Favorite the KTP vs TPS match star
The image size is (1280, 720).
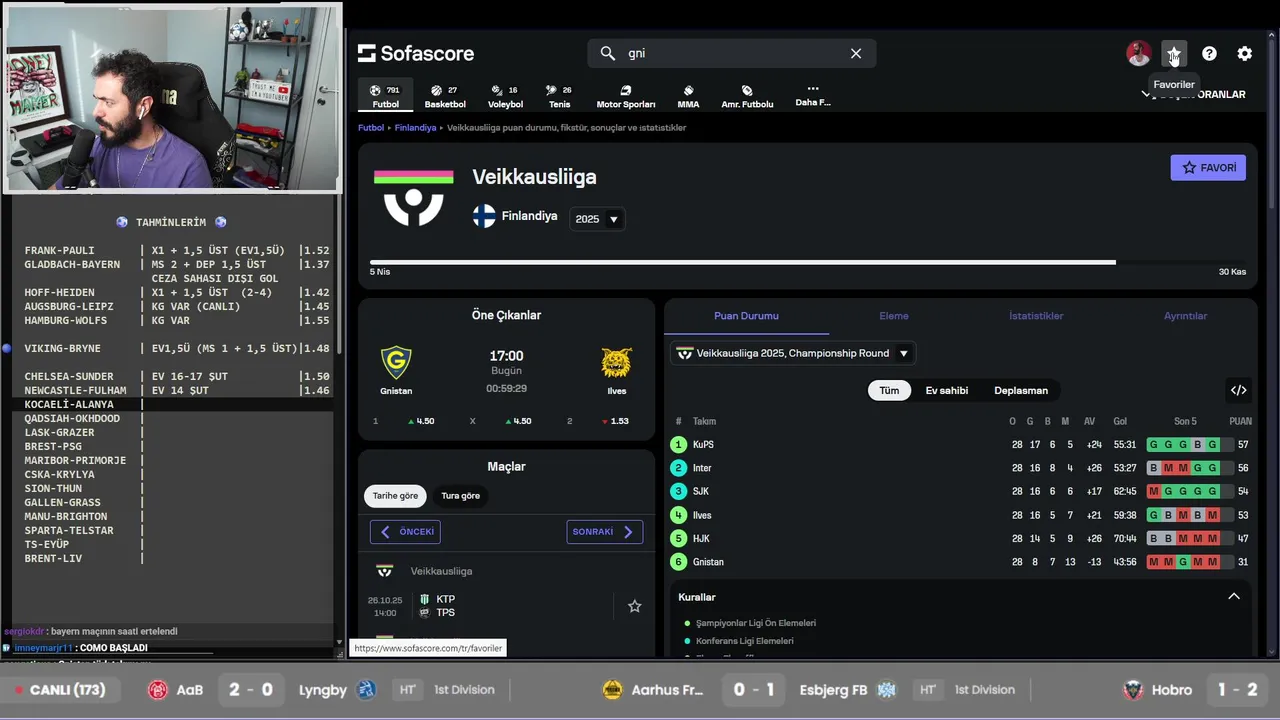[634, 606]
